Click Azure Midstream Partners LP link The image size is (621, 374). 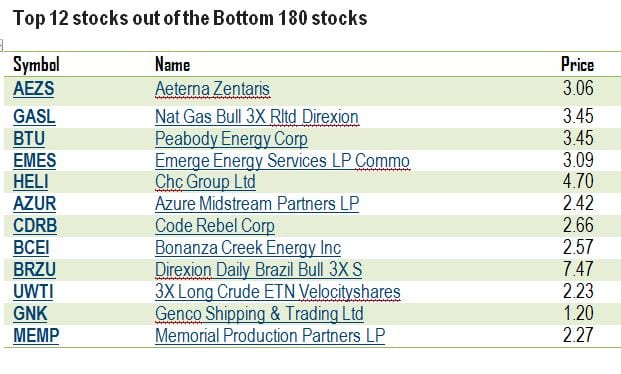(257, 204)
